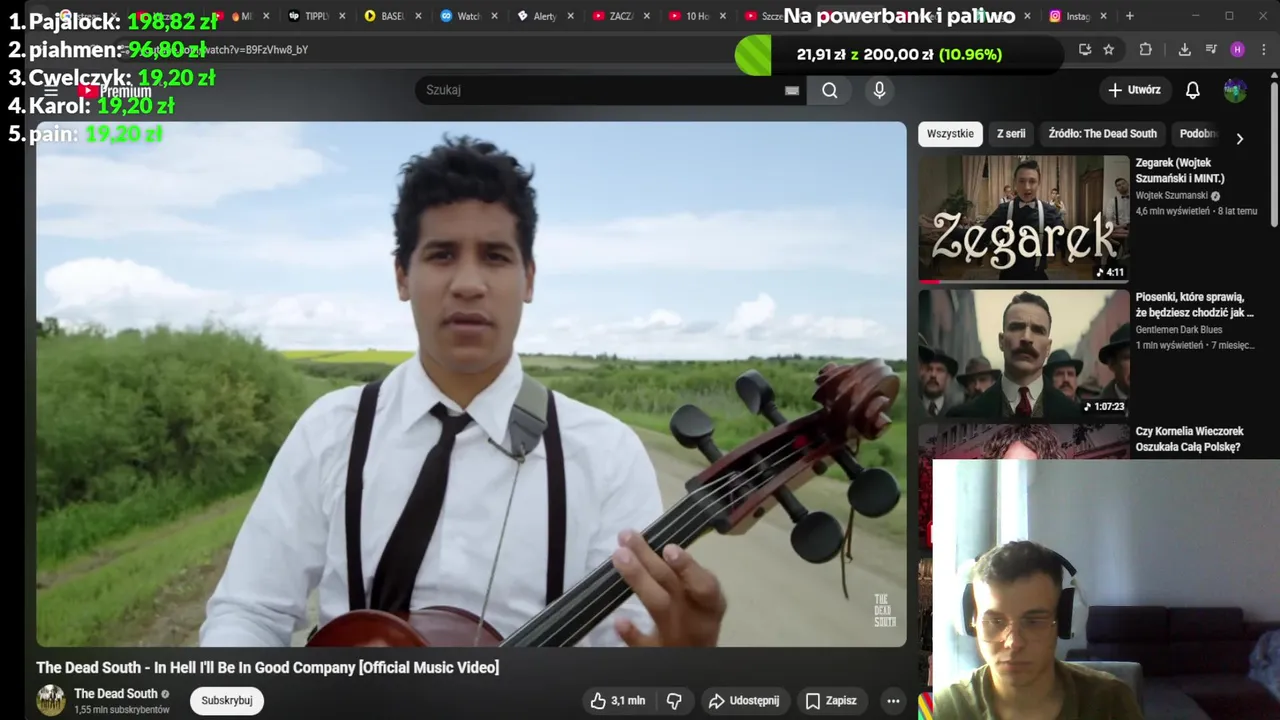The height and width of the screenshot is (720, 1280).
Task: Click the Utwórz create button
Action: tap(1134, 90)
